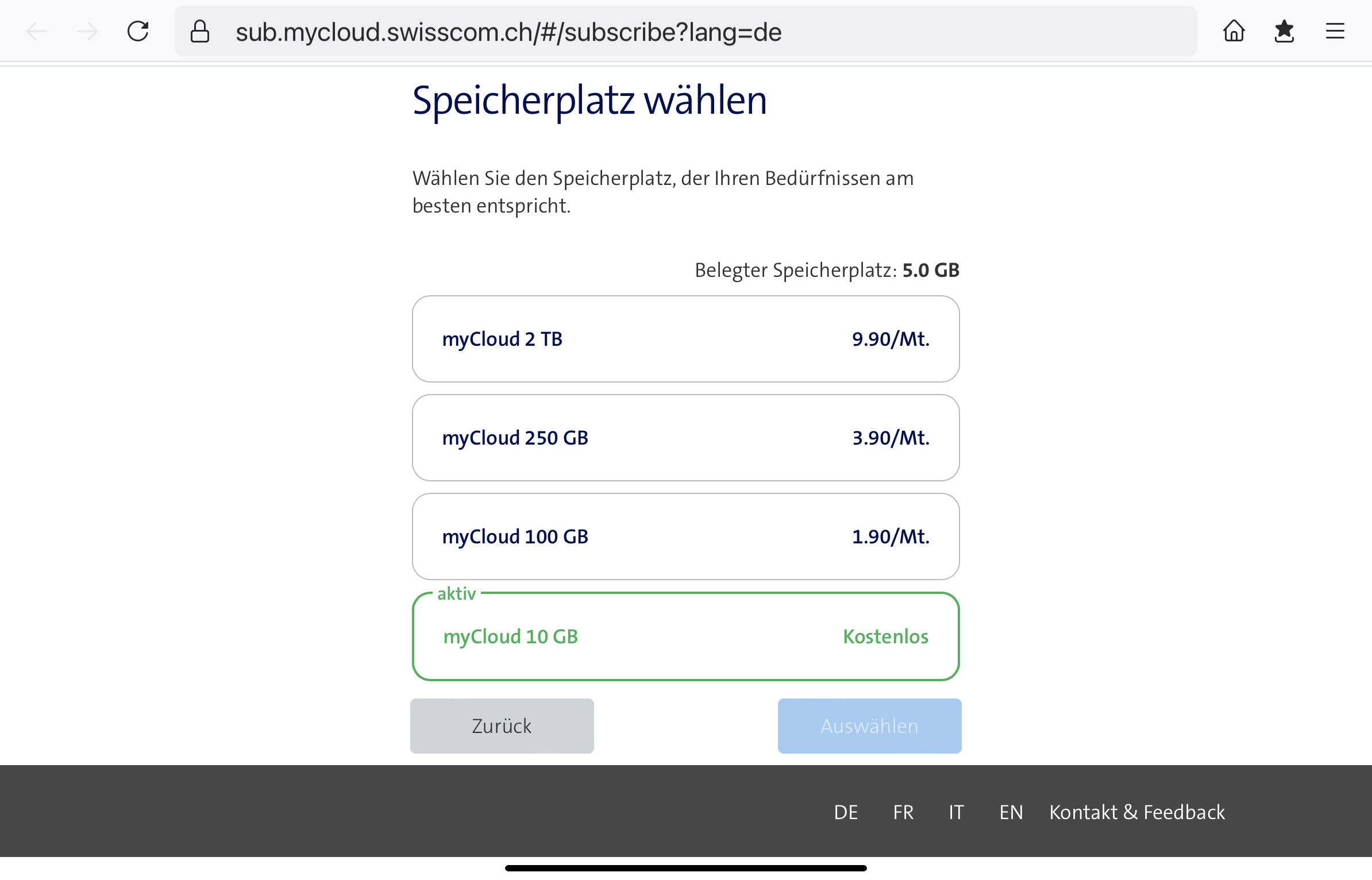Select the active myCloud 10 GB plan
1372x880 pixels.
pyautogui.click(x=685, y=636)
